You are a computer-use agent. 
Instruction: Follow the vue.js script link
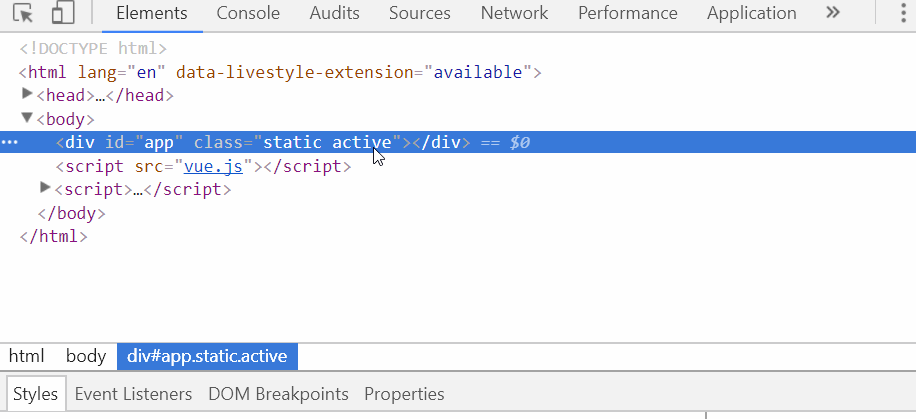click(x=213, y=167)
